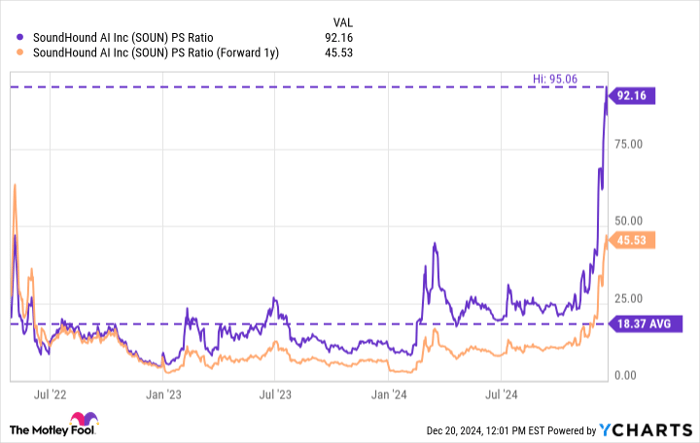The width and height of the screenshot is (700, 443).
Task: Click the legend value 45.53
Action: point(339,53)
